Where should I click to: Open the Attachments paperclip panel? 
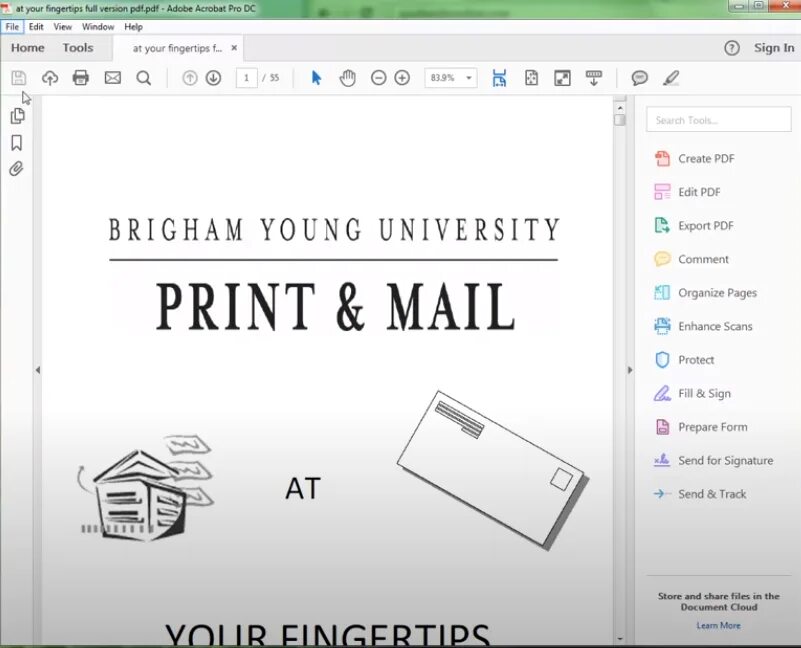[16, 169]
